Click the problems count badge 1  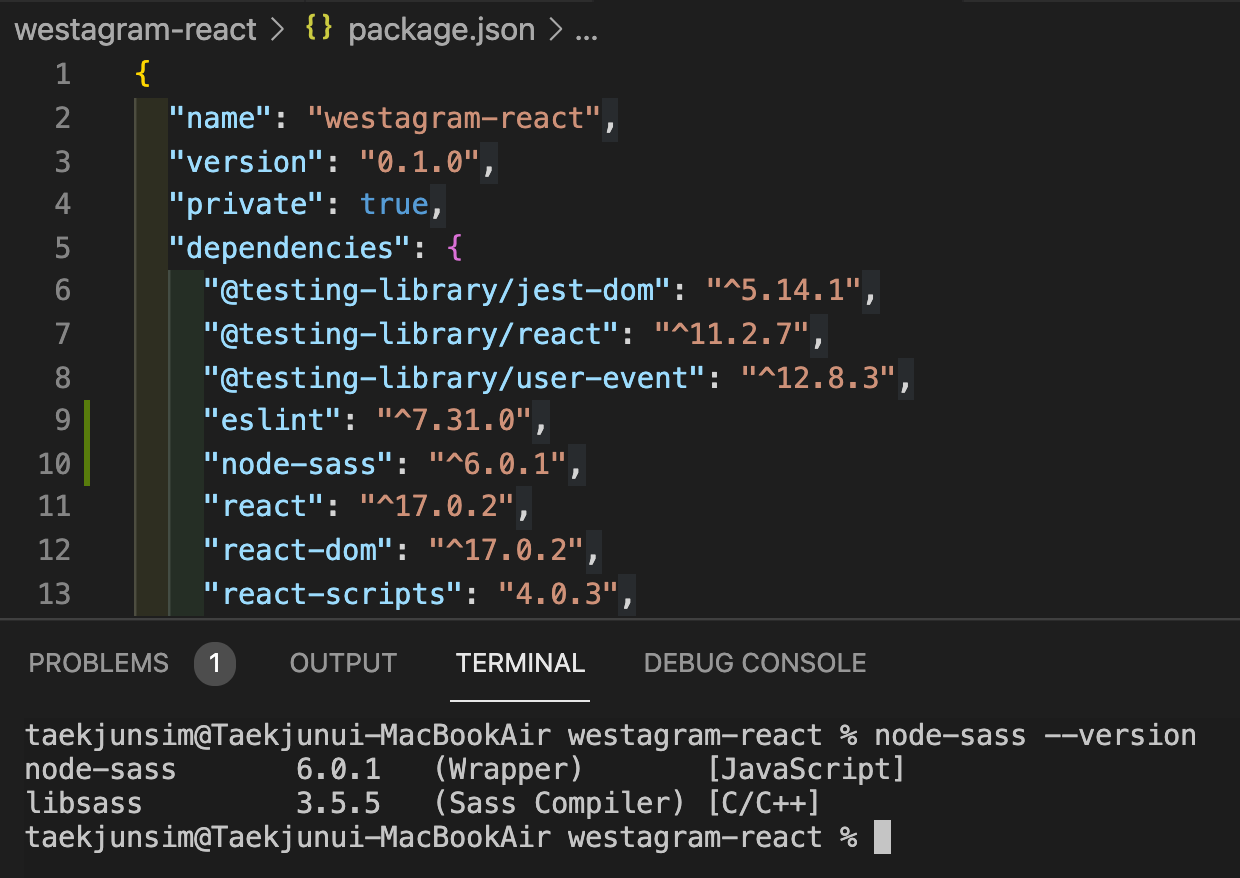tap(215, 663)
